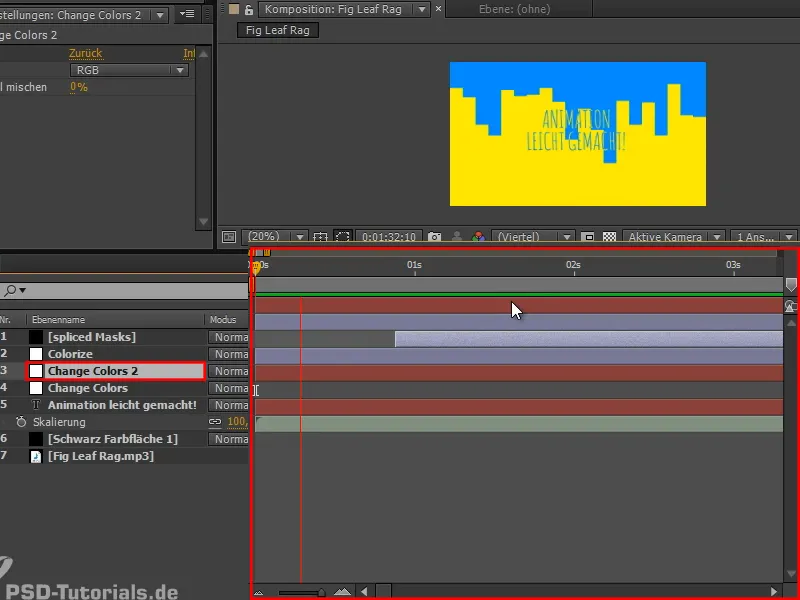This screenshot has height=600, width=800.
Task: Select the Change Colors 2 layer
Action: (93, 371)
